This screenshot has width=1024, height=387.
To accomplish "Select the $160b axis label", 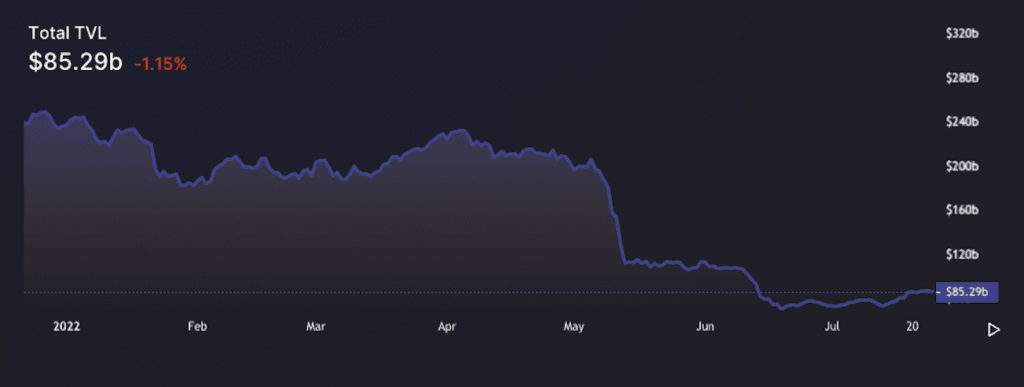I will 963,210.
